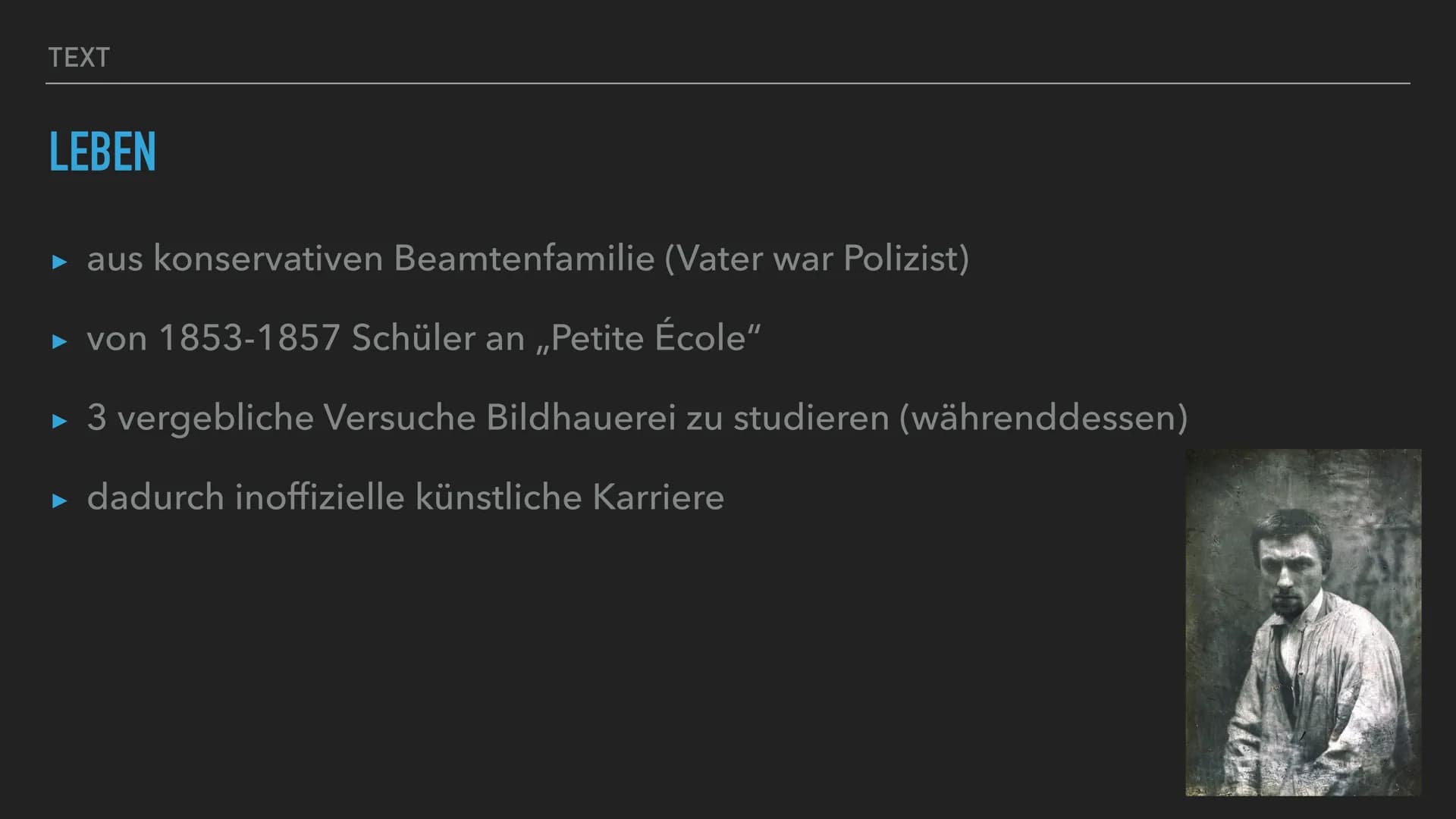The height and width of the screenshot is (819, 1456).
Task: Click the horizontal divider line under TEXT
Action: click(728, 83)
